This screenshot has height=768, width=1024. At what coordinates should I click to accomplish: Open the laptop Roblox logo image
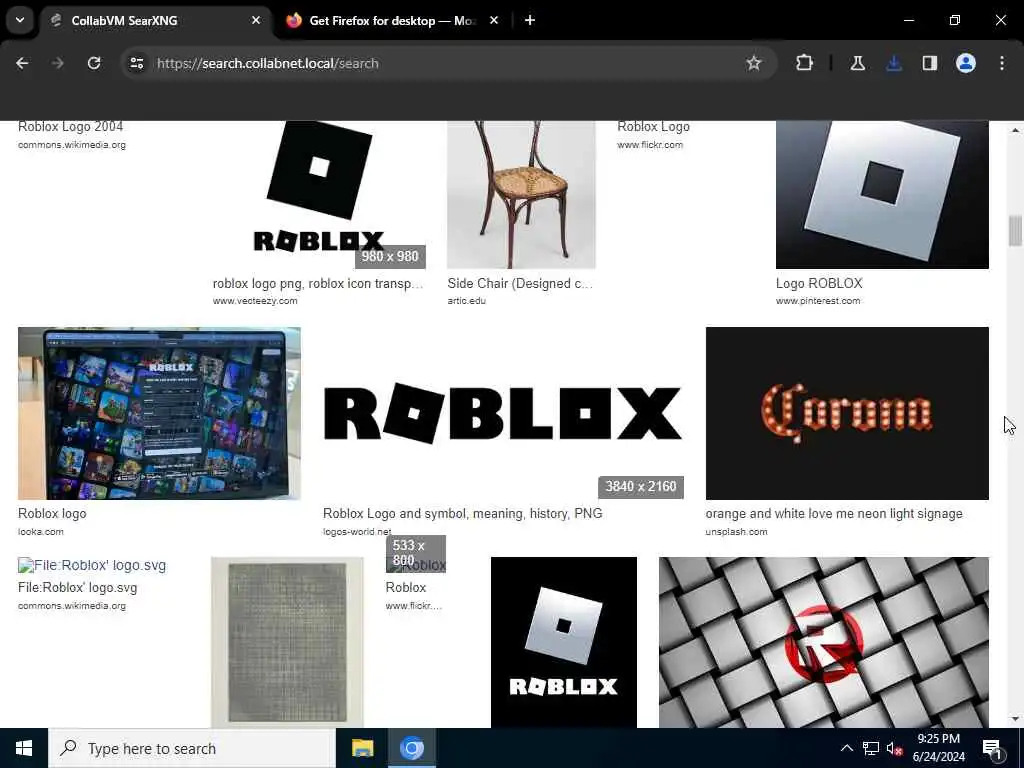point(159,413)
